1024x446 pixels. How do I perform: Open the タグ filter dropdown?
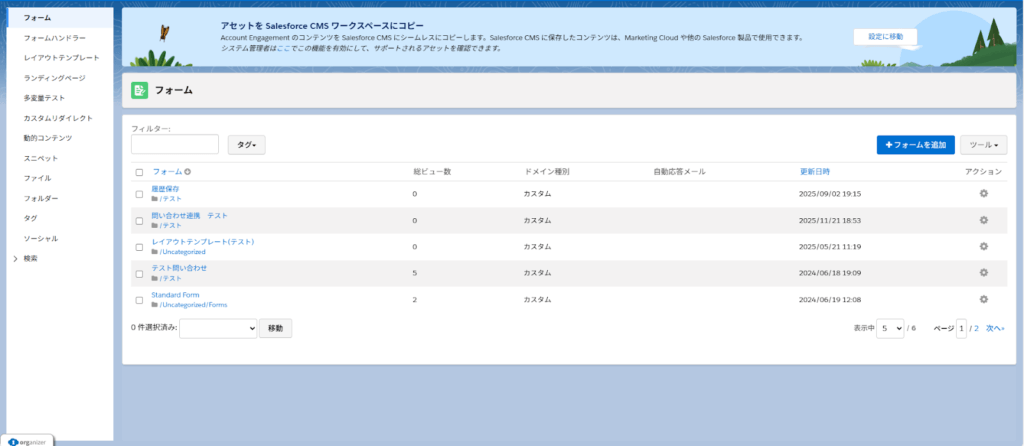point(247,145)
